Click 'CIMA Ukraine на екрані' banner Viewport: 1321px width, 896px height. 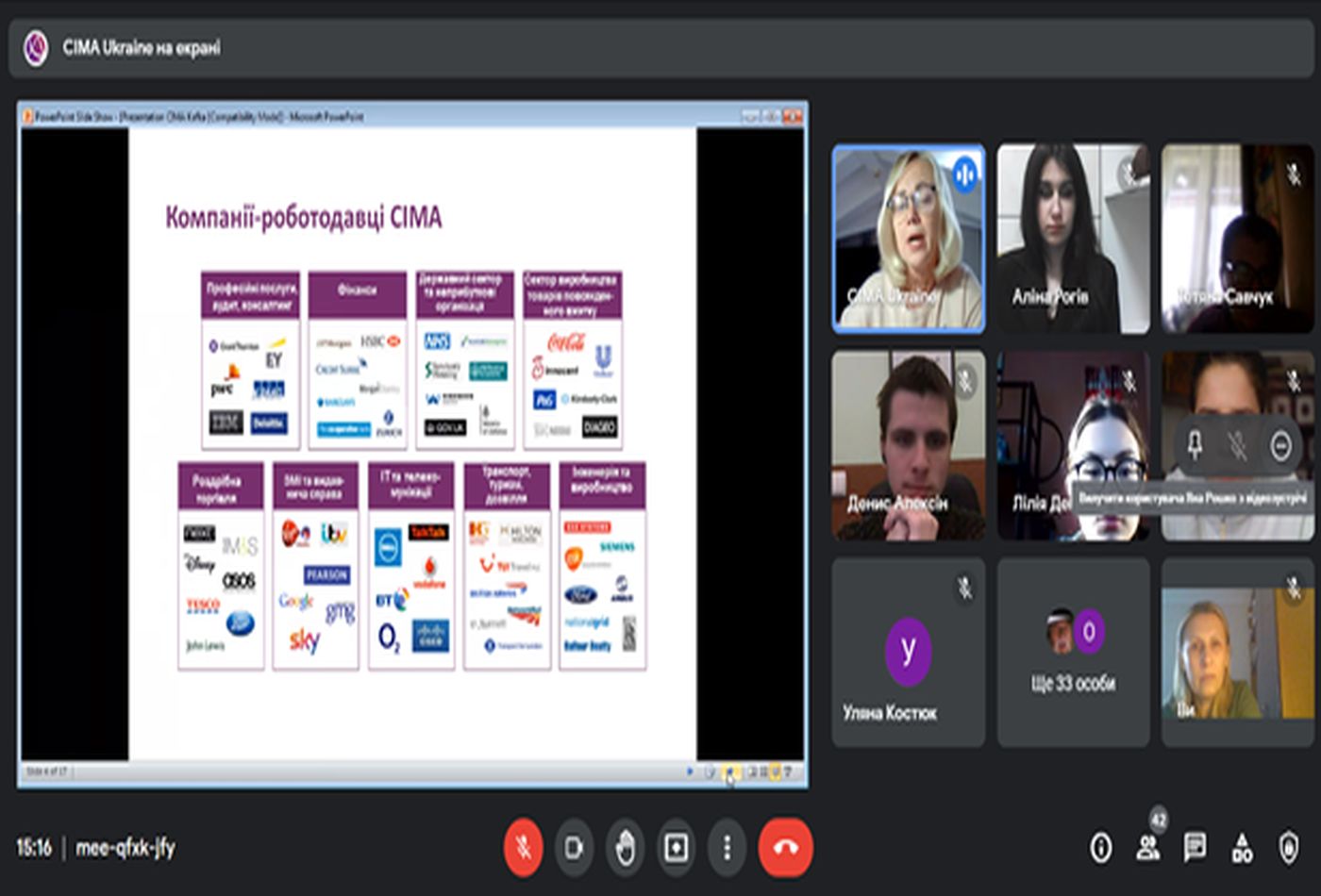point(142,47)
